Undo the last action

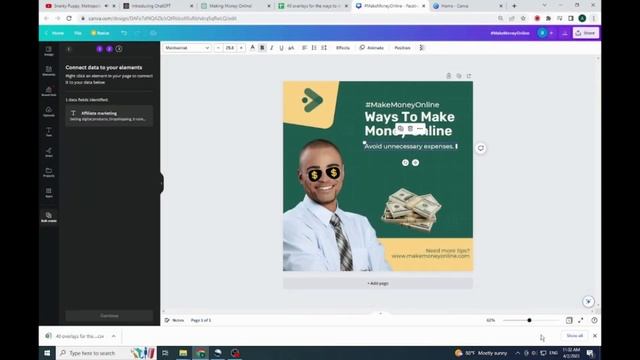pyautogui.click(x=124, y=33)
